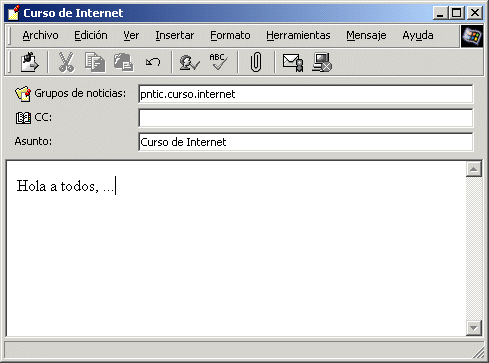Open the Edición menu
The height and width of the screenshot is (363, 489).
click(91, 35)
